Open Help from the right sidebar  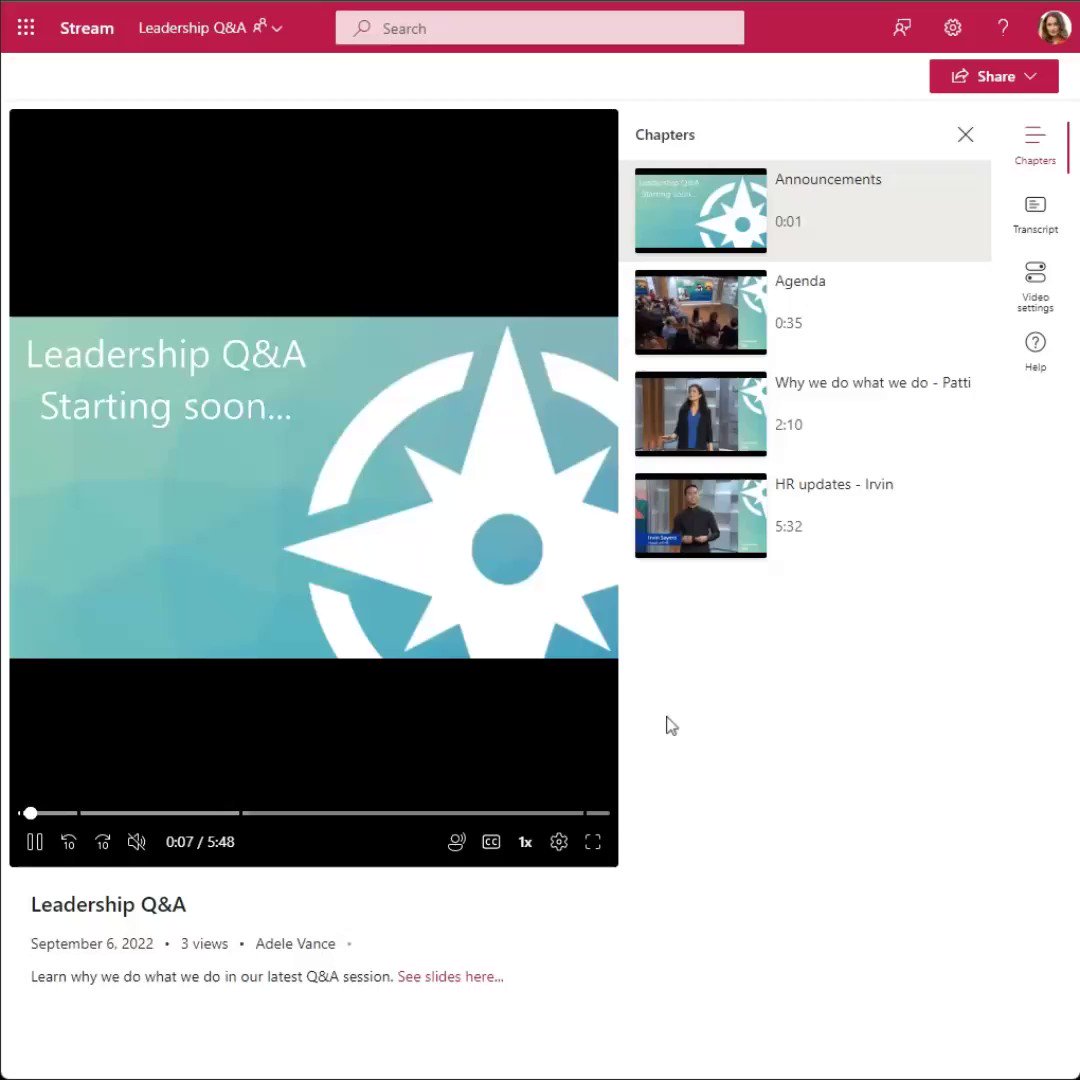[1035, 350]
